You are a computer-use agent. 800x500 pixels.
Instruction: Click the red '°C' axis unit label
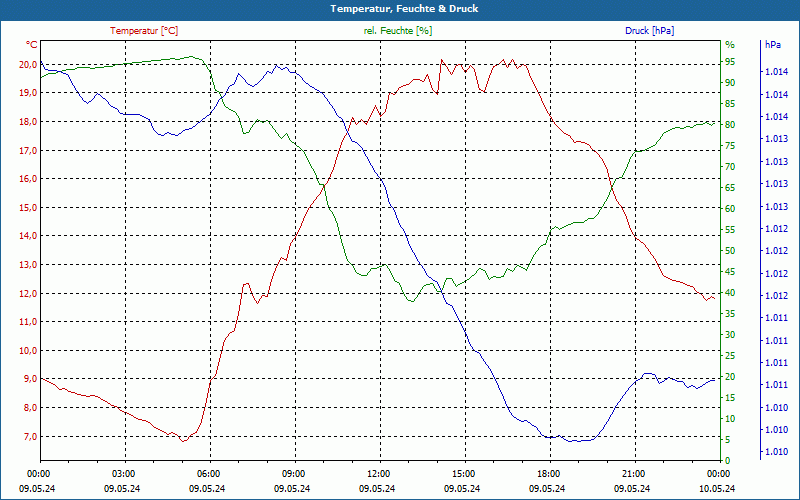click(32, 45)
